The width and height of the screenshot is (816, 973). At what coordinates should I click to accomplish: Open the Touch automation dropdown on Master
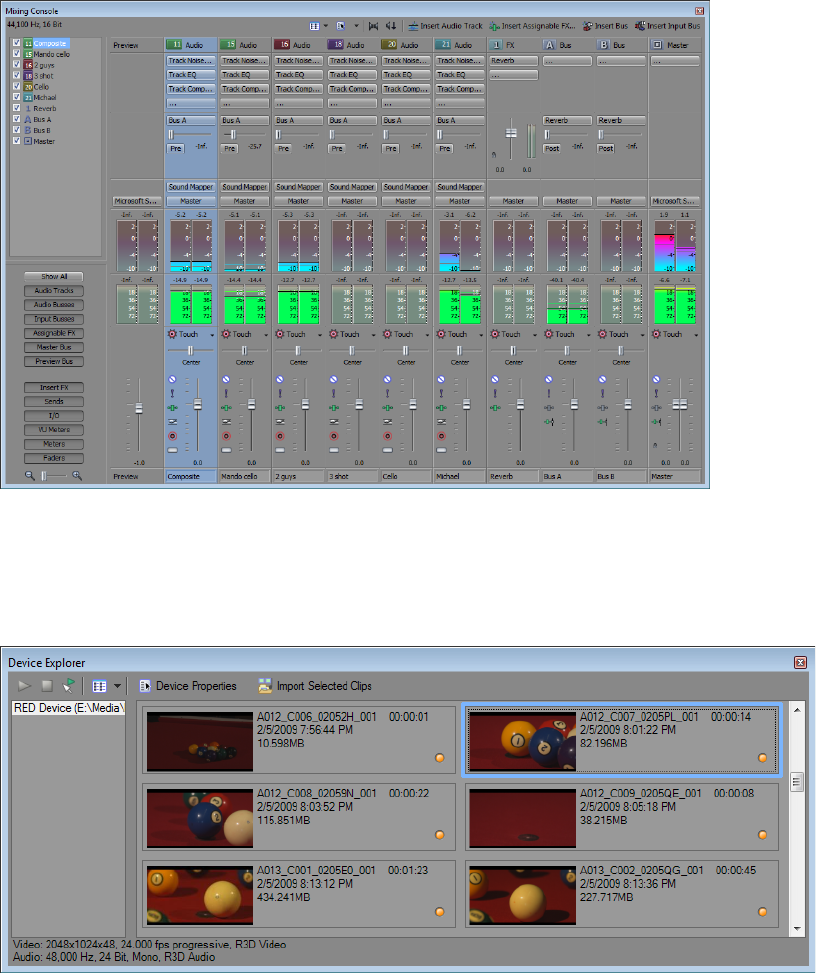(x=695, y=335)
